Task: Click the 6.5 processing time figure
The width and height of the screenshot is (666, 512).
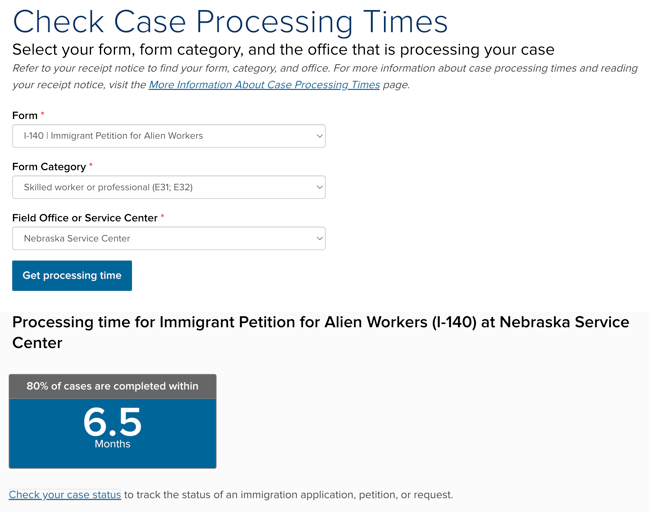Action: (x=112, y=422)
